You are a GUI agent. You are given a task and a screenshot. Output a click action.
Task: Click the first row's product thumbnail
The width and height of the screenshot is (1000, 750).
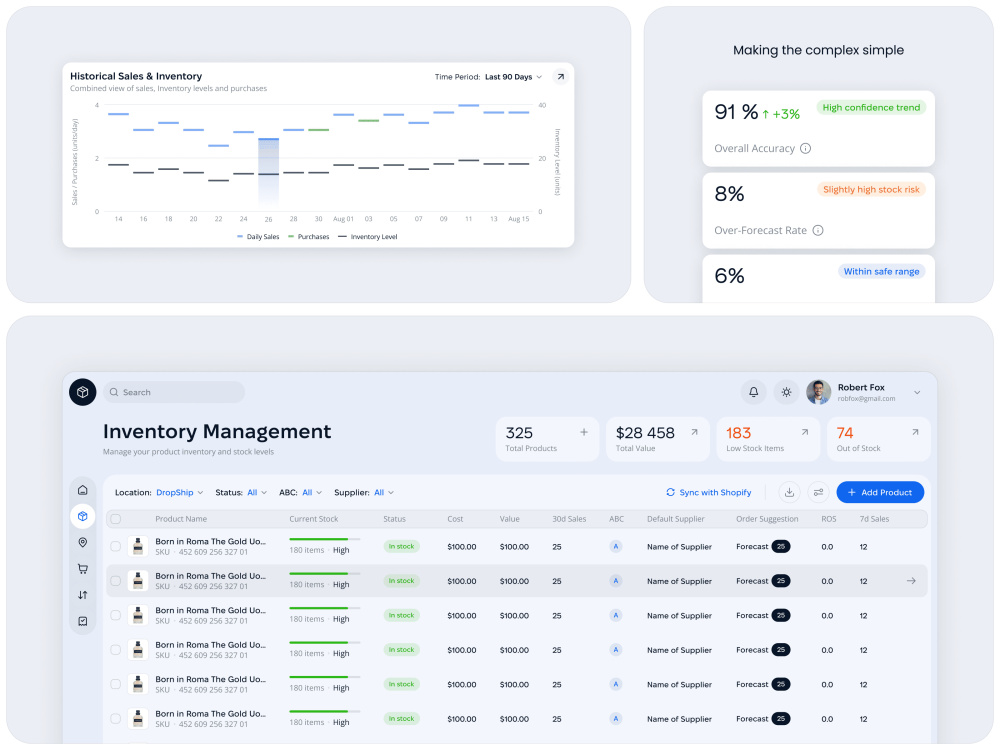click(138, 547)
